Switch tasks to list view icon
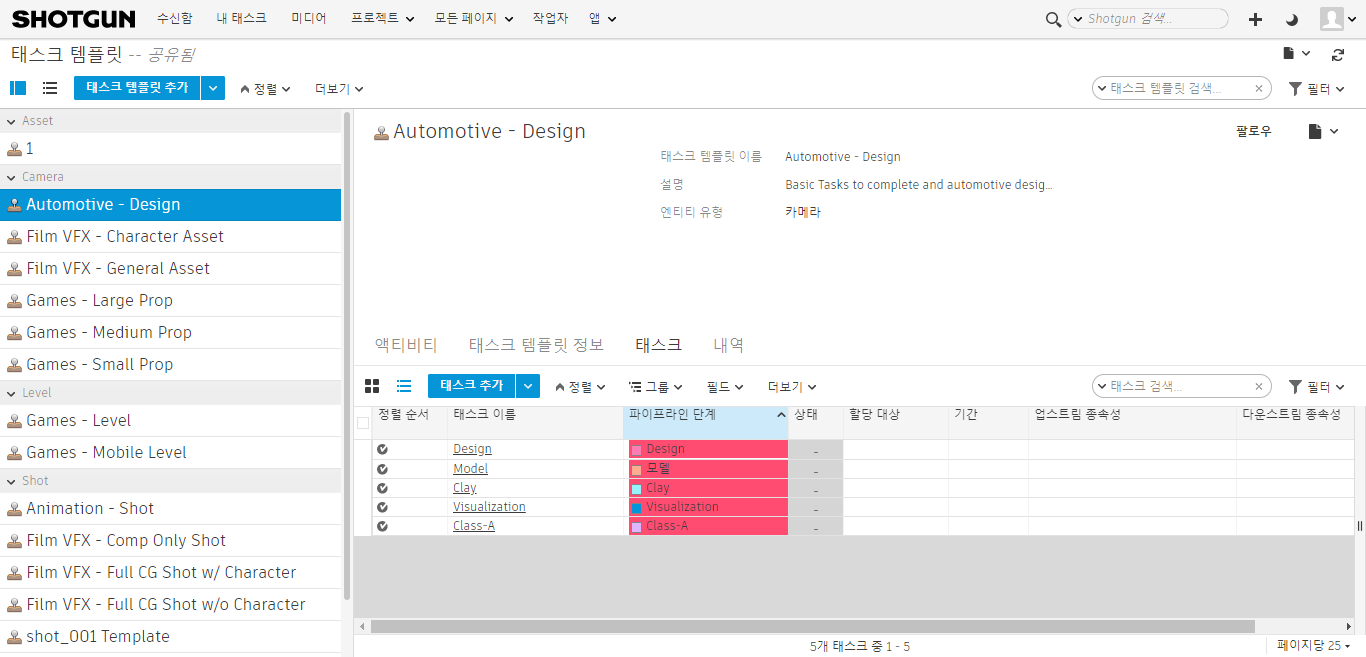This screenshot has height=657, width=1366. [x=404, y=386]
